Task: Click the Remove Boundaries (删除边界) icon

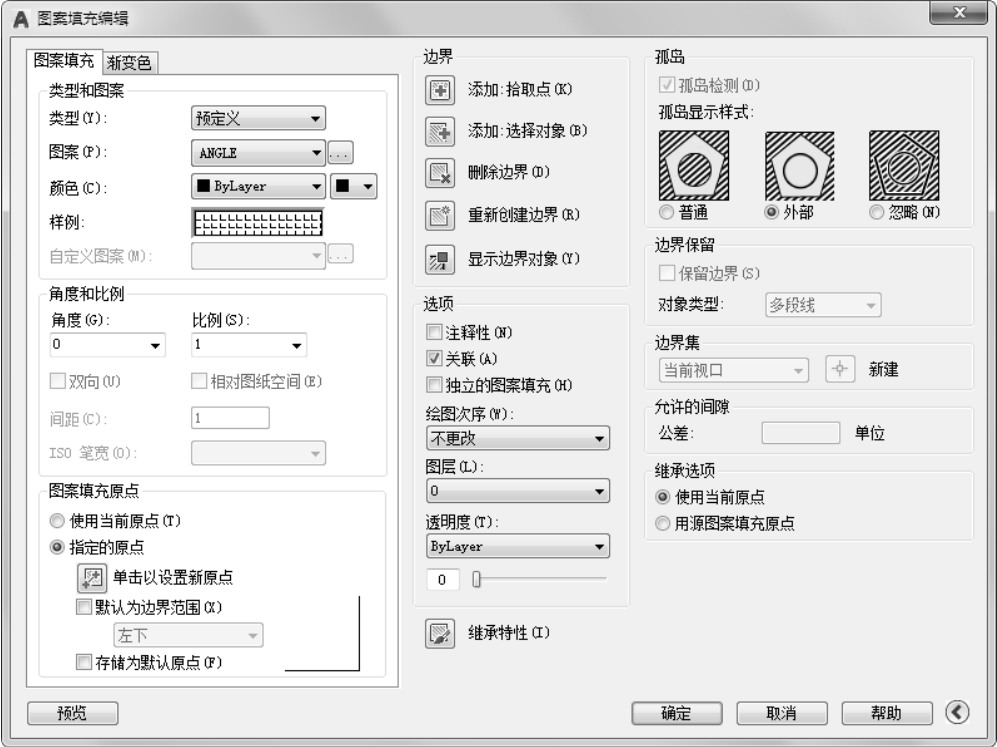Action: [439, 173]
